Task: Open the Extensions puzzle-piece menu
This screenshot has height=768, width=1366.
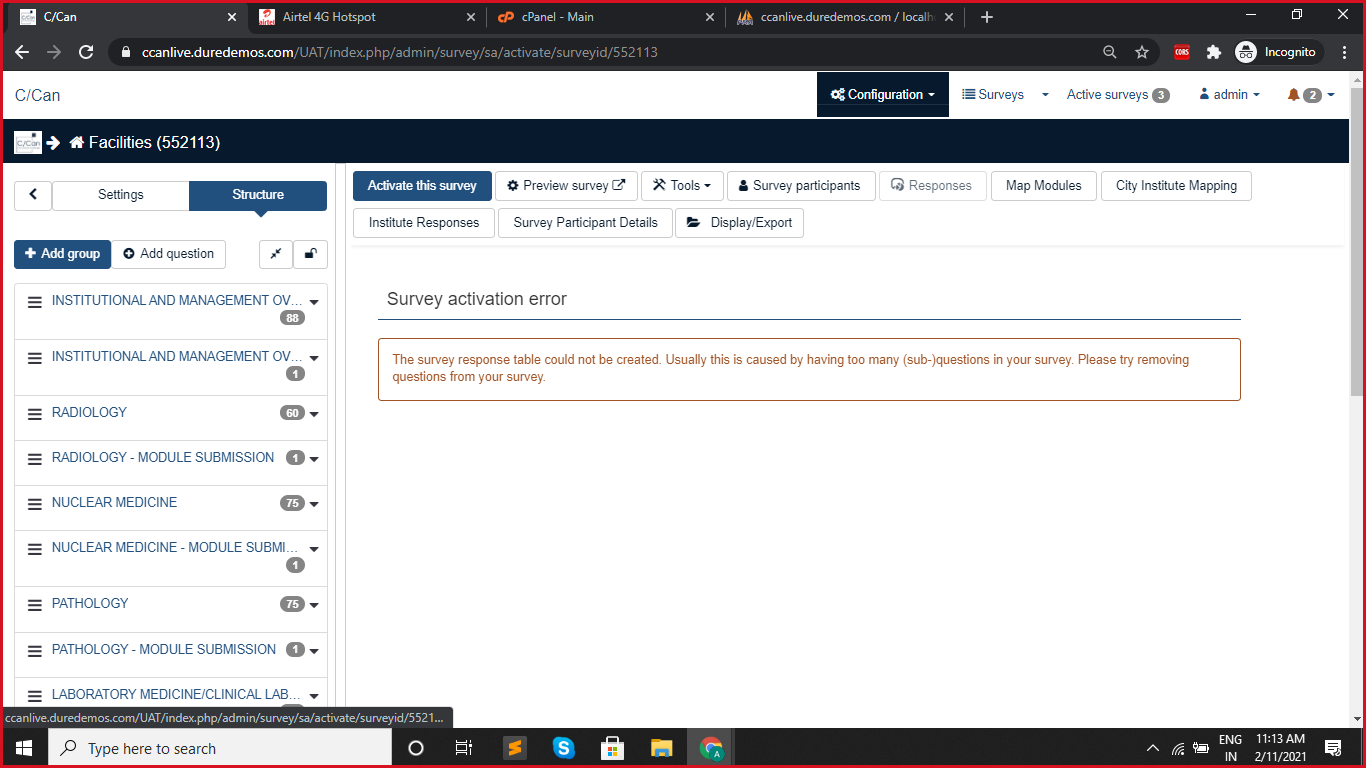Action: 1214,52
